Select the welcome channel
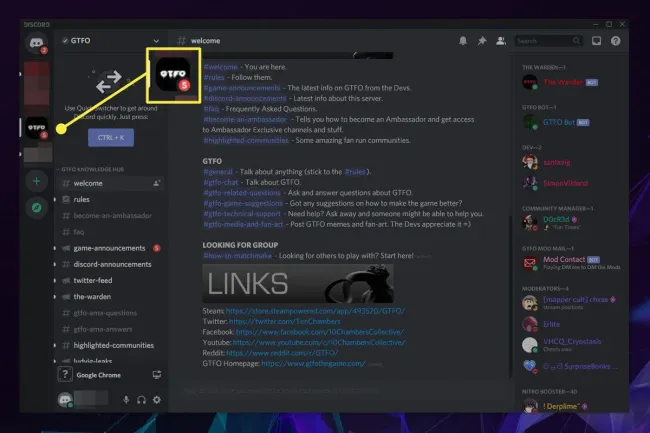Viewport: 650px width, 433px height. 110,183
